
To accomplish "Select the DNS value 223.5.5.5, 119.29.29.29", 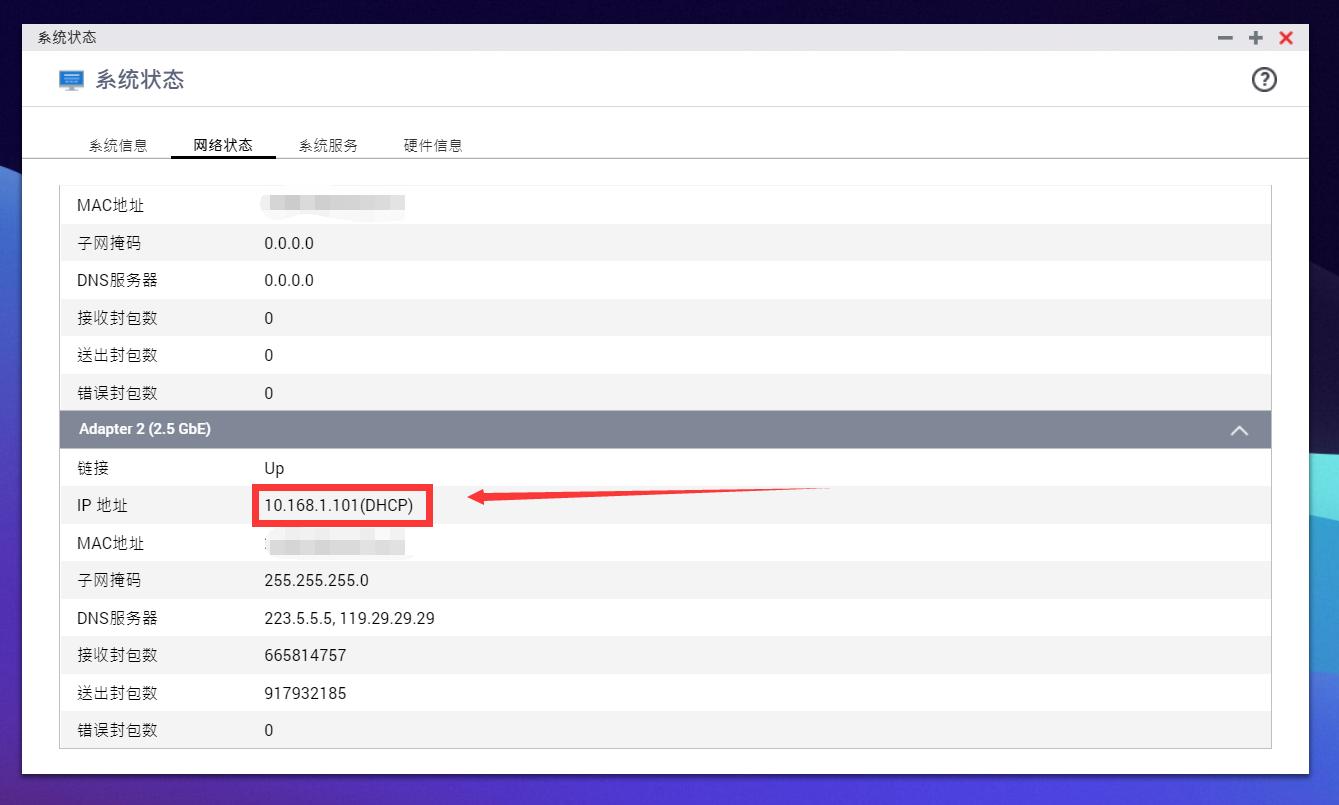I will click(x=348, y=618).
